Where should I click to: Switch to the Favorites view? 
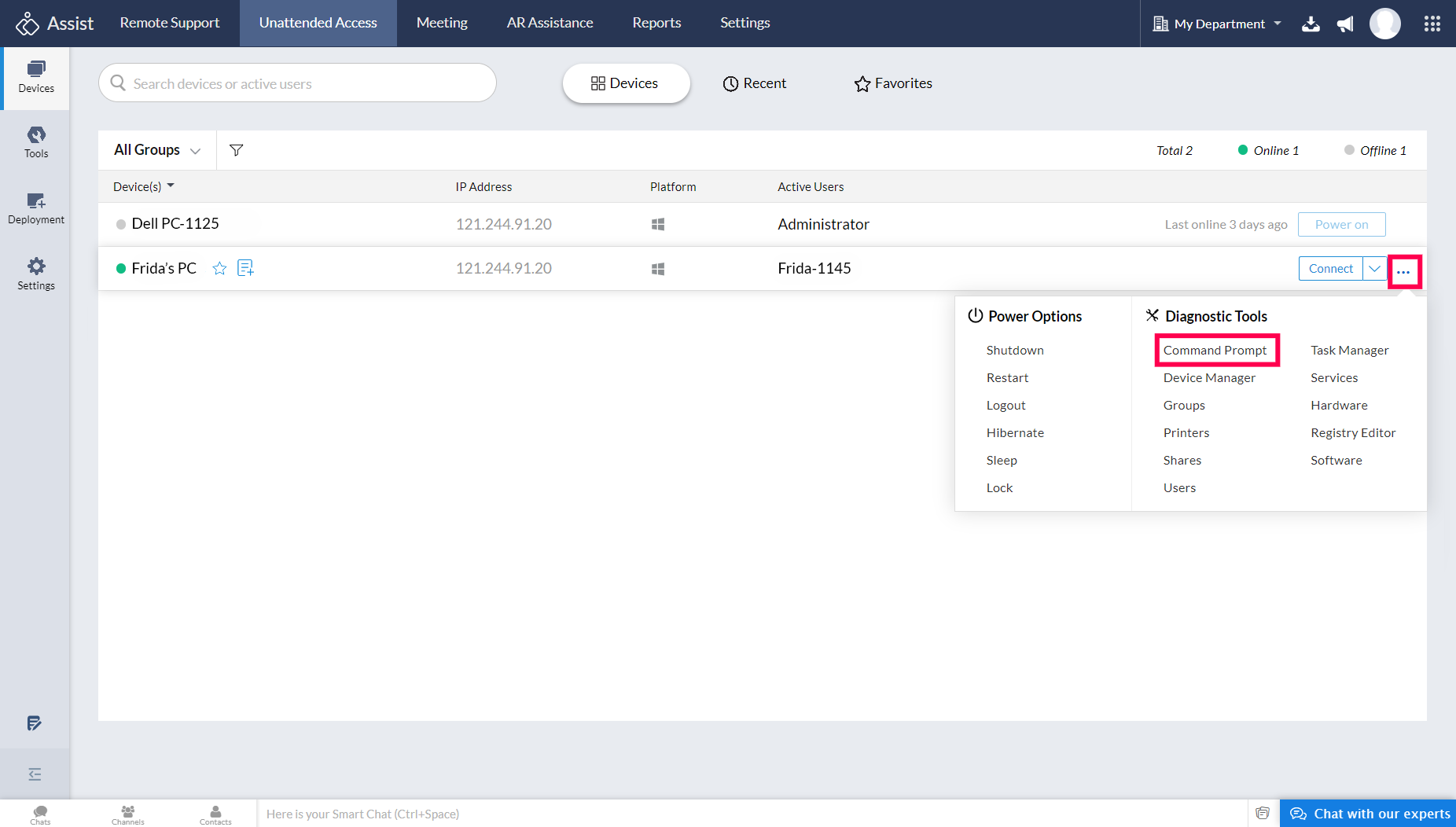coord(893,83)
